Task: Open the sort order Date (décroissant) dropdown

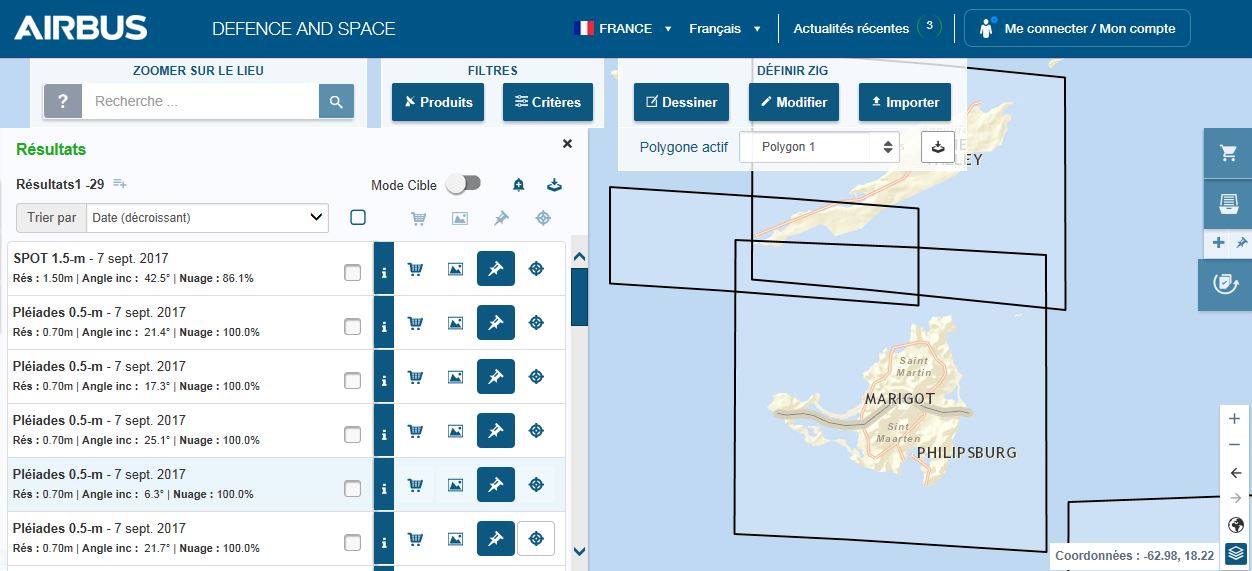Action: point(207,217)
